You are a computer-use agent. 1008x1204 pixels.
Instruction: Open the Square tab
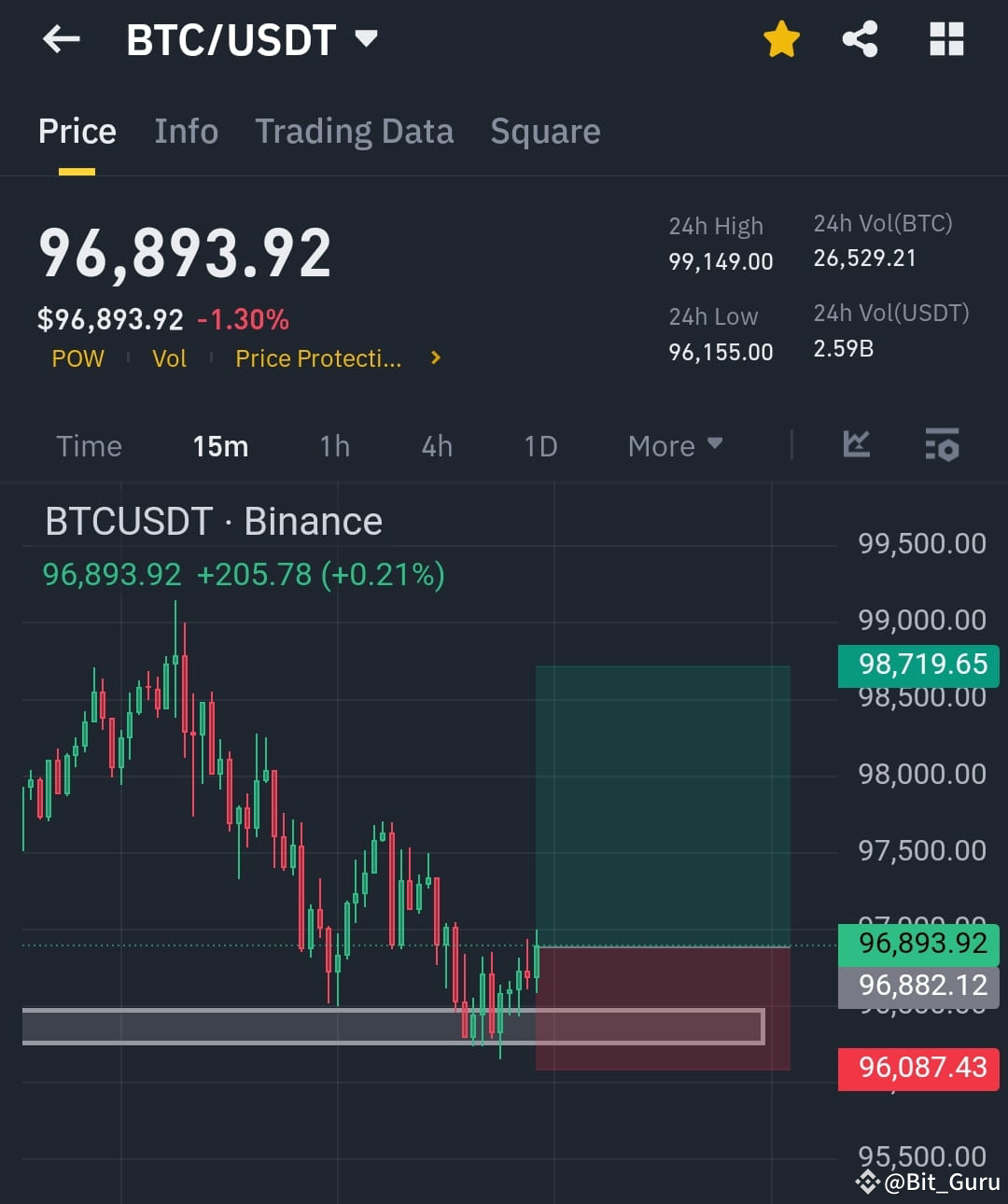point(545,132)
